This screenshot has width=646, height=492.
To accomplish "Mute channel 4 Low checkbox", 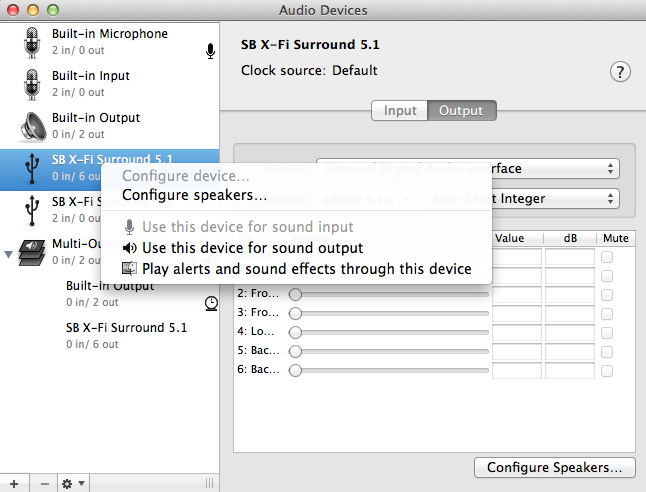I will [x=607, y=333].
